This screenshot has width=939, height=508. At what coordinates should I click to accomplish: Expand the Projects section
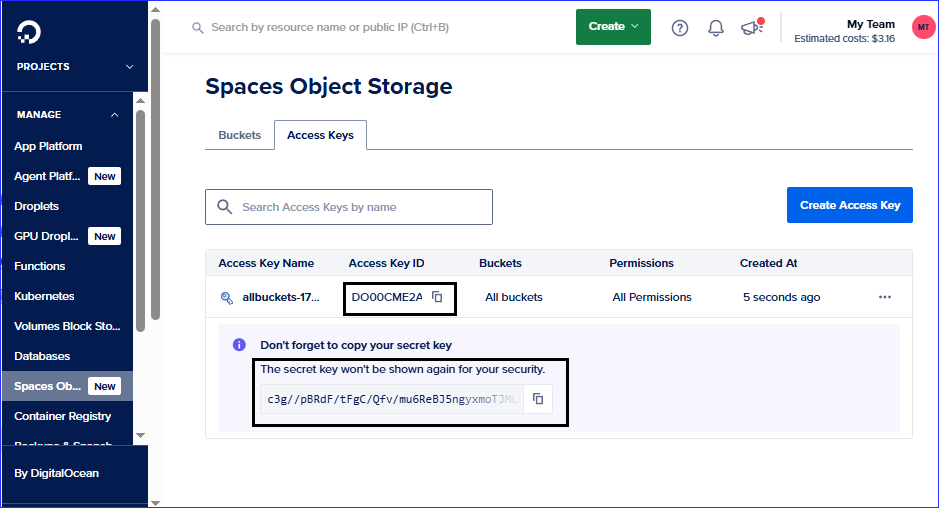tap(129, 67)
